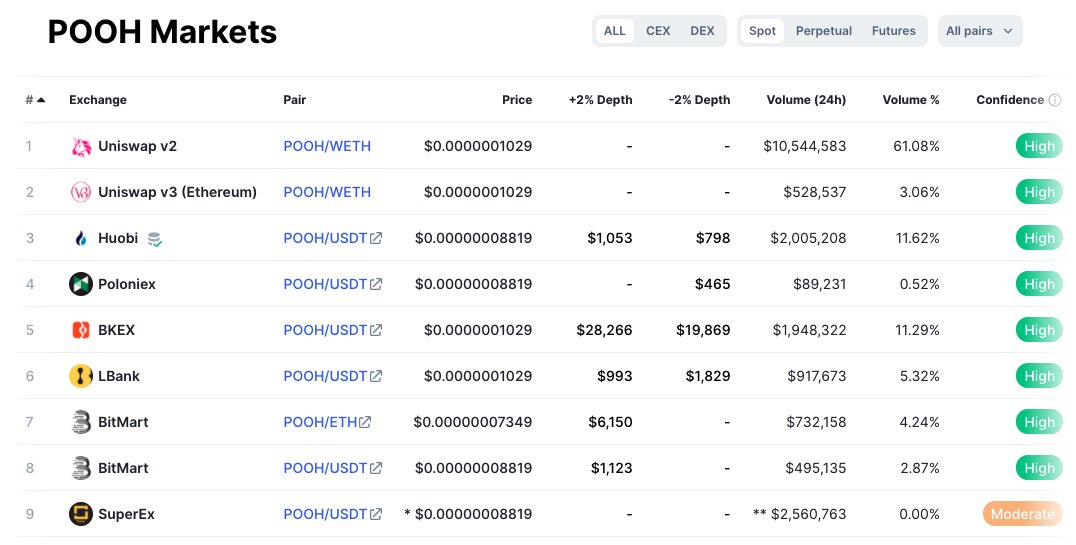The image size is (1076, 545).
Task: Click external link icon in BKEX row
Action: 376,330
